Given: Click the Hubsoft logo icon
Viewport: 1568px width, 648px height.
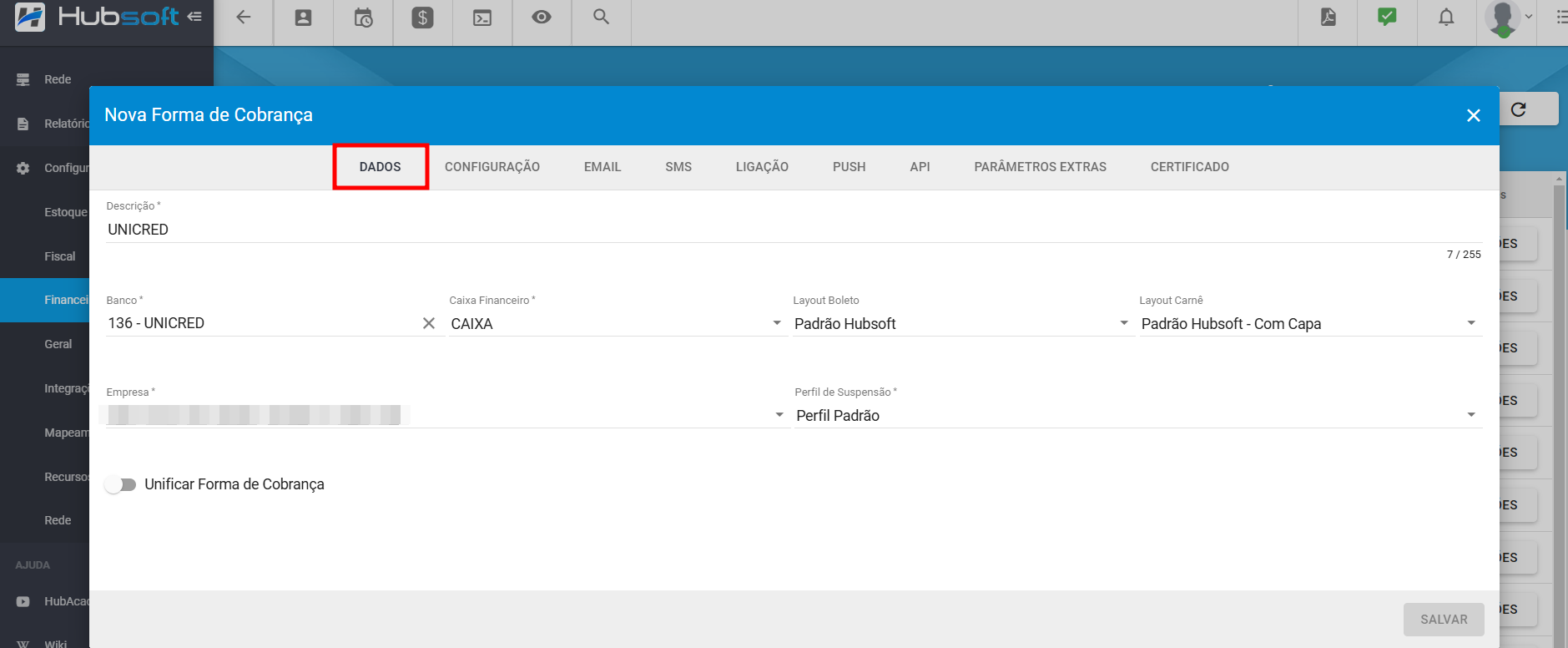Looking at the screenshot, I should click(x=30, y=18).
